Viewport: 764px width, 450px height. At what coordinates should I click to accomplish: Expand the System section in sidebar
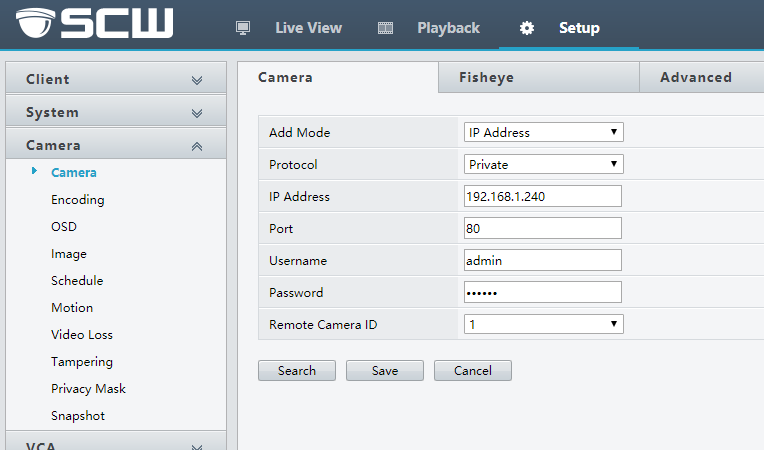[113, 113]
